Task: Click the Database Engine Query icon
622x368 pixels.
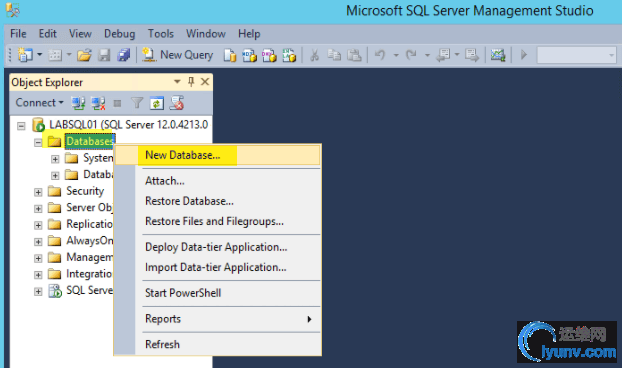Action: 230,55
